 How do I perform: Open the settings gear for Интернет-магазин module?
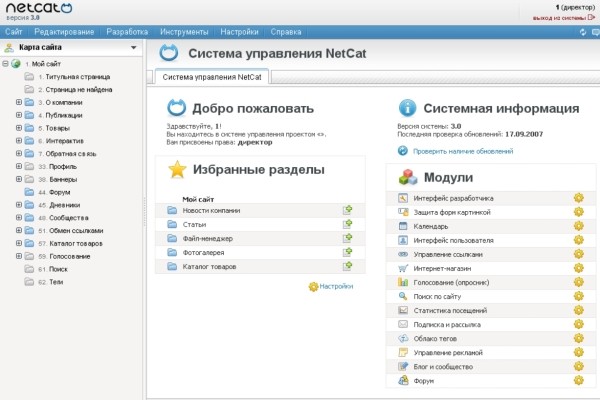pos(577,268)
